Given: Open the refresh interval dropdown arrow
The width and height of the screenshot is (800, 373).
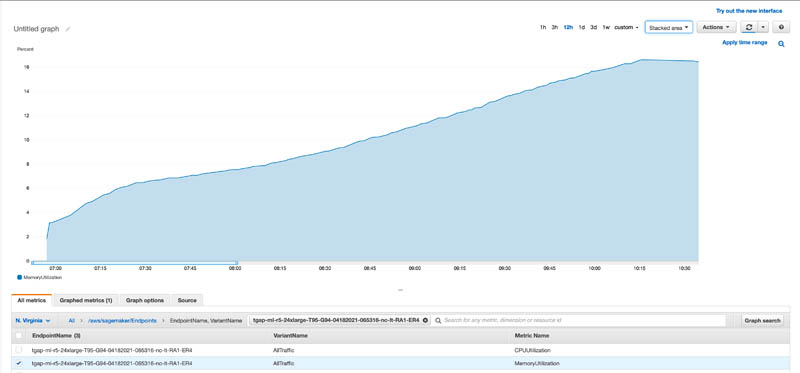Looking at the screenshot, I should pyautogui.click(x=763, y=27).
